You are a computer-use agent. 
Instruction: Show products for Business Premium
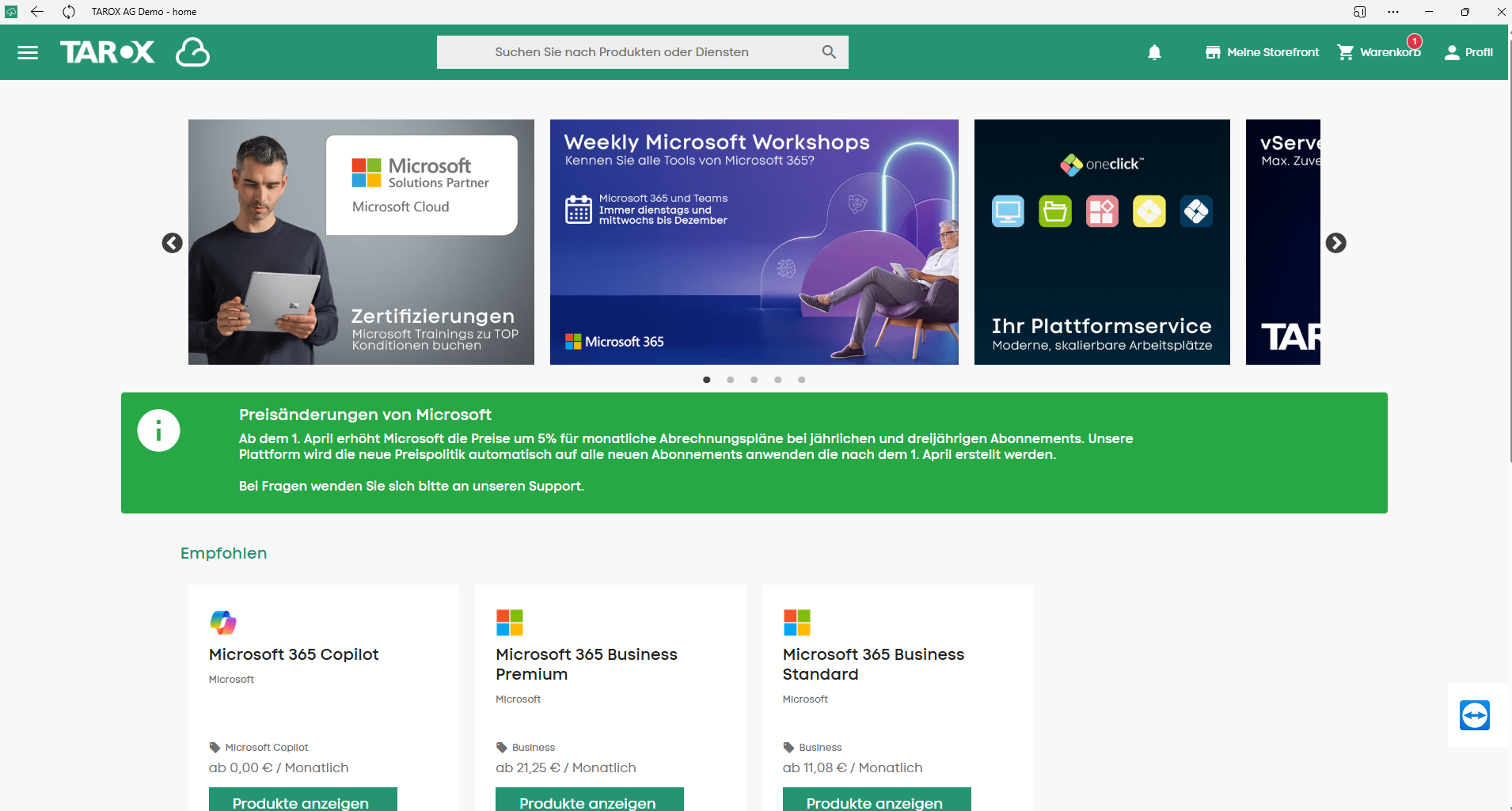(x=590, y=800)
